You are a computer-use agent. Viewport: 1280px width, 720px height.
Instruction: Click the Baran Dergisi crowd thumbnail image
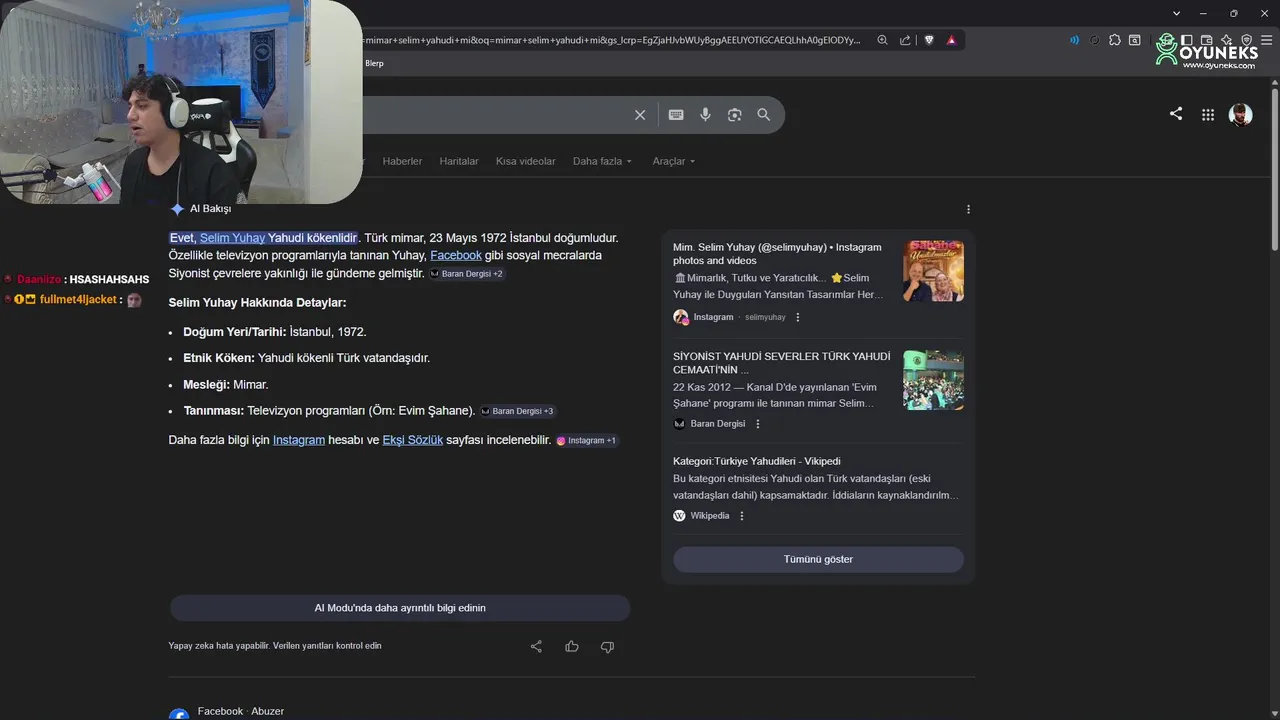click(x=933, y=380)
